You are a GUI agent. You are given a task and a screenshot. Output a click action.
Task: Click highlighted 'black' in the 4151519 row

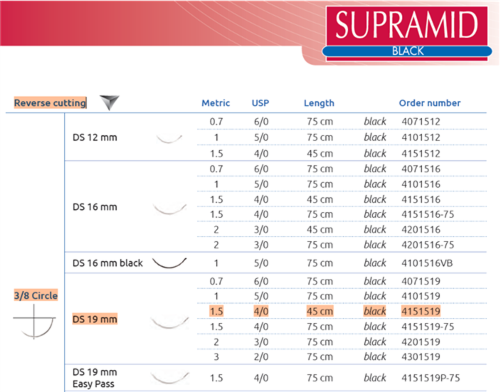coord(375,311)
